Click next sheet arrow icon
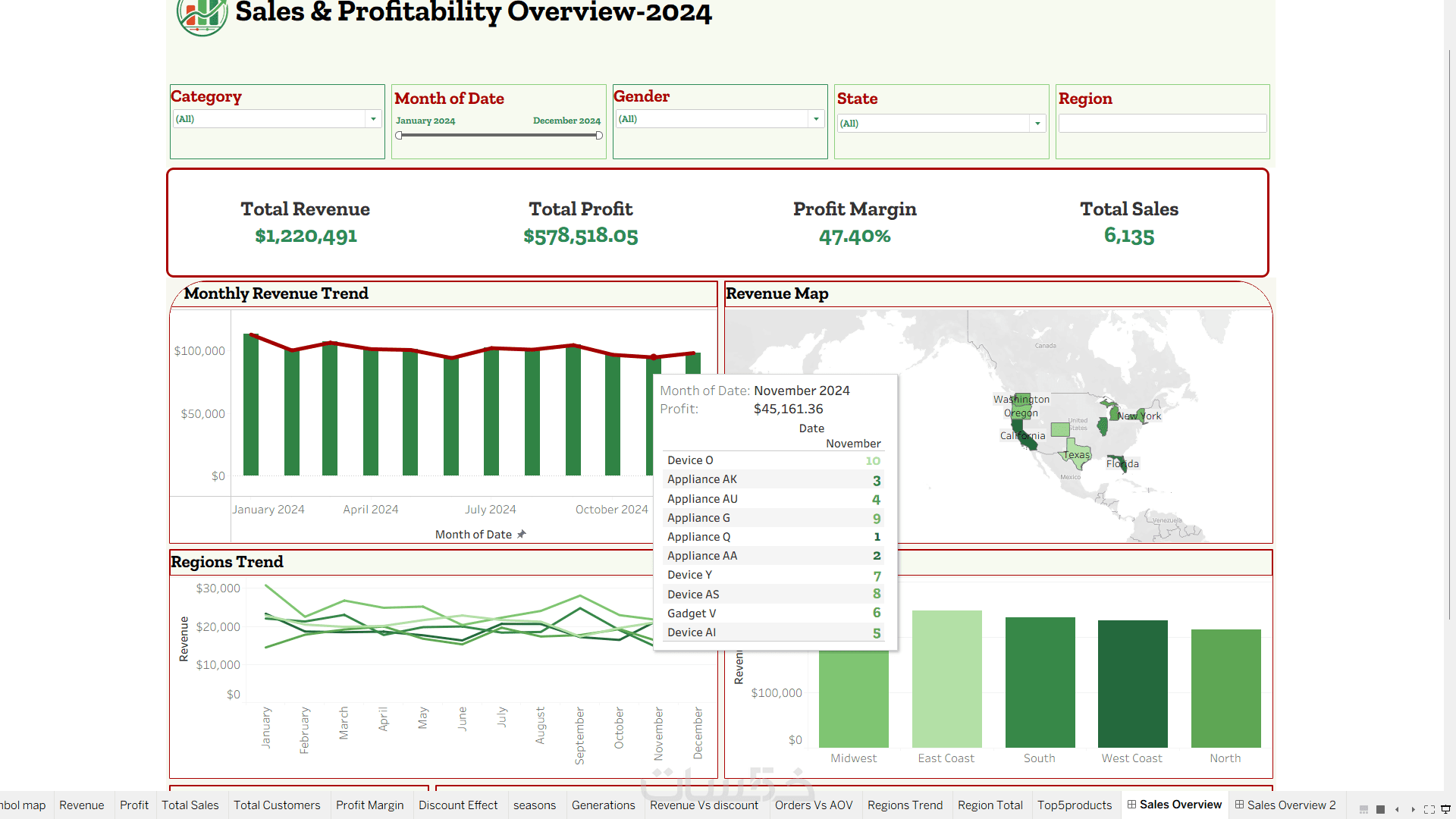This screenshot has height=819, width=1456. pos(1413,809)
